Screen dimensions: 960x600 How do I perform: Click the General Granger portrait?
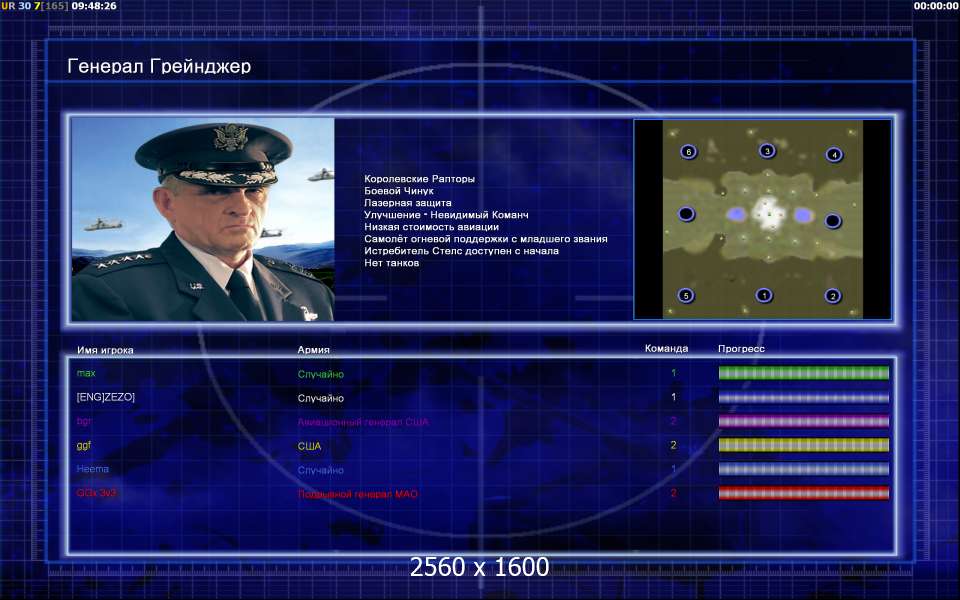click(x=203, y=220)
